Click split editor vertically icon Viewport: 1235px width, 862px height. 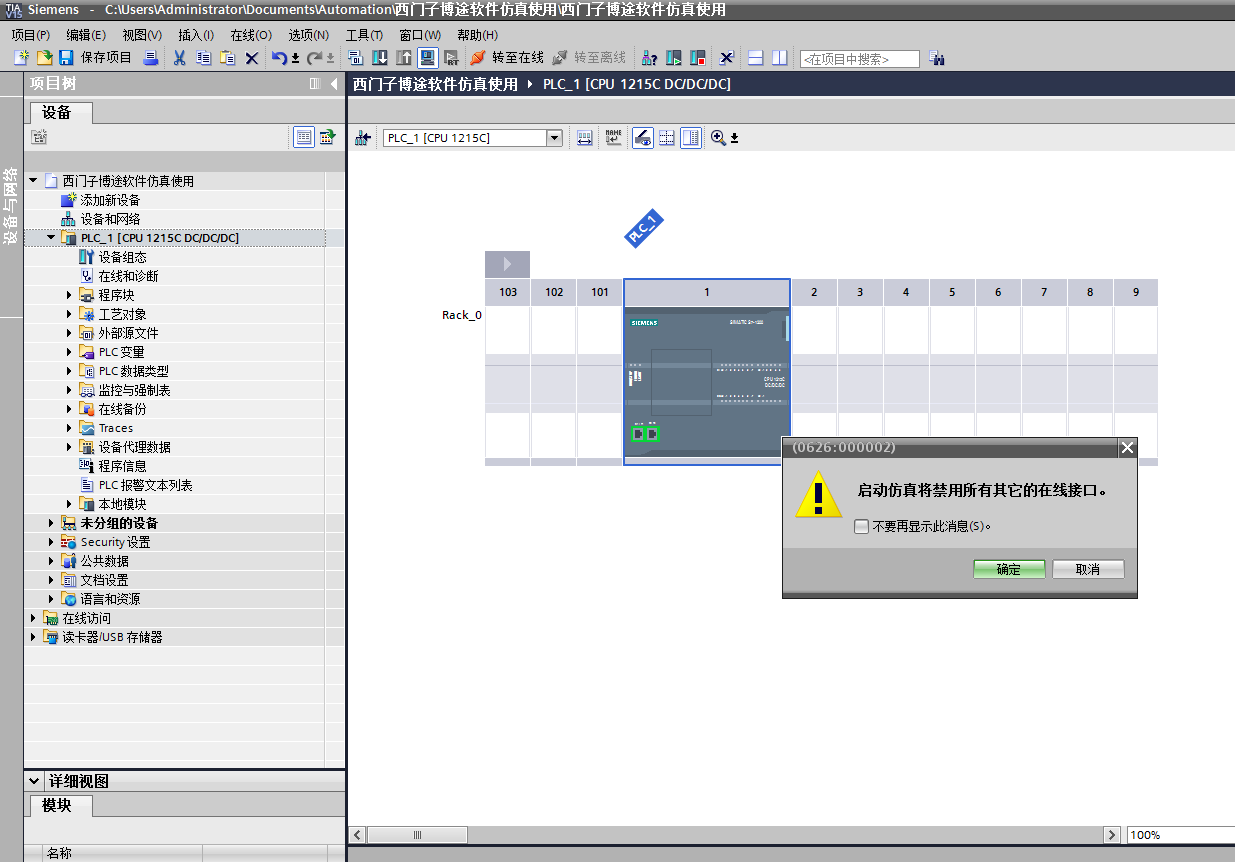pos(779,59)
